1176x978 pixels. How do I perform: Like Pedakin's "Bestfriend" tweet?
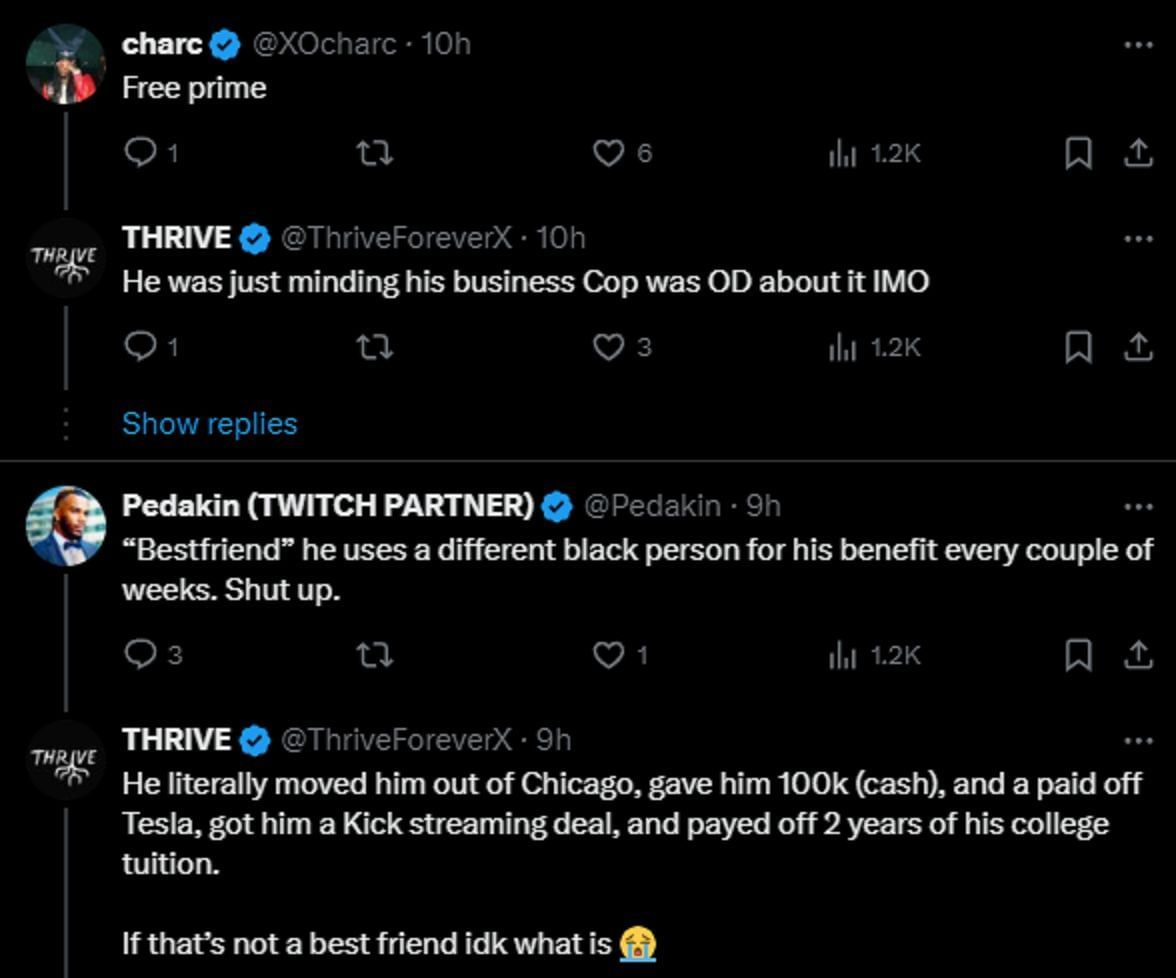610,655
